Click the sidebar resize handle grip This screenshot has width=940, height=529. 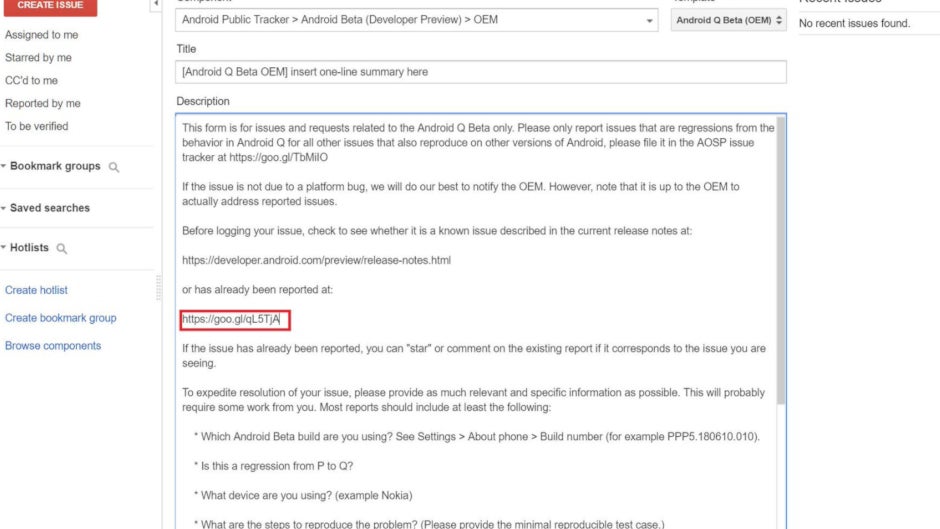pyautogui.click(x=159, y=288)
